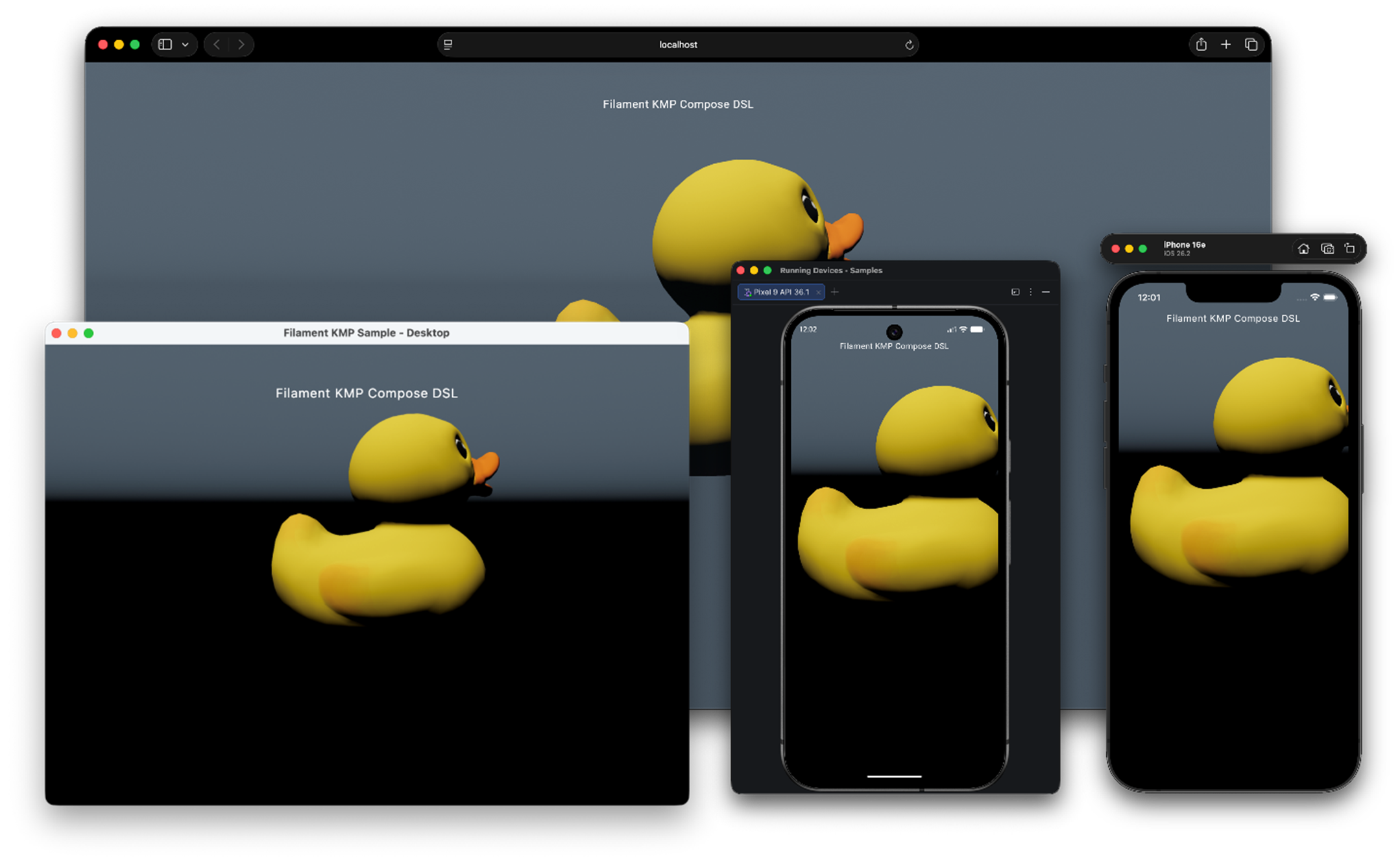Click Filament KMP Compose DSL in Safari page
Image resolution: width=1400 pixels, height=865 pixels.
coord(678,104)
